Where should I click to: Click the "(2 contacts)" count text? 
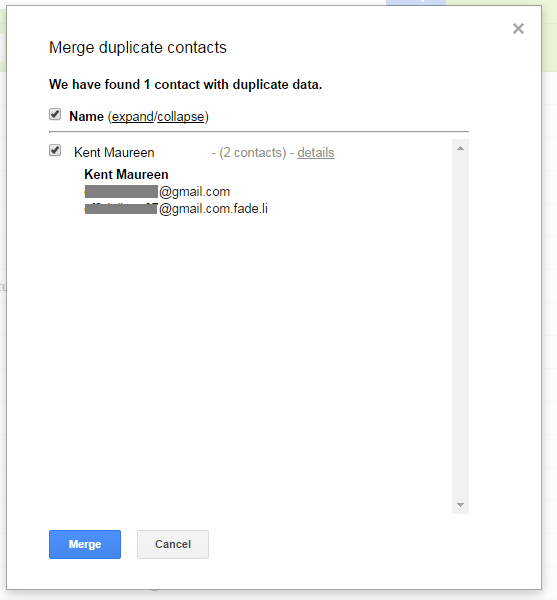pos(252,152)
